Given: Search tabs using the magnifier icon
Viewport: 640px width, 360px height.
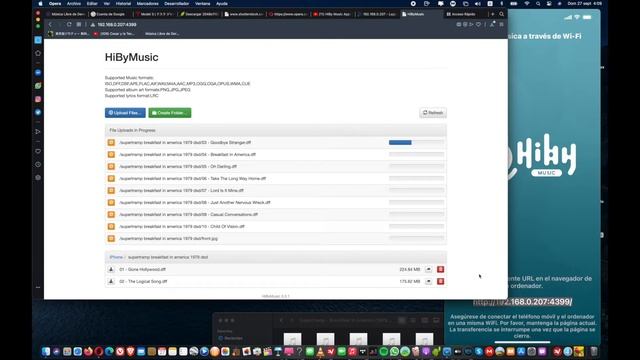Looking at the screenshot, I should [502, 14].
